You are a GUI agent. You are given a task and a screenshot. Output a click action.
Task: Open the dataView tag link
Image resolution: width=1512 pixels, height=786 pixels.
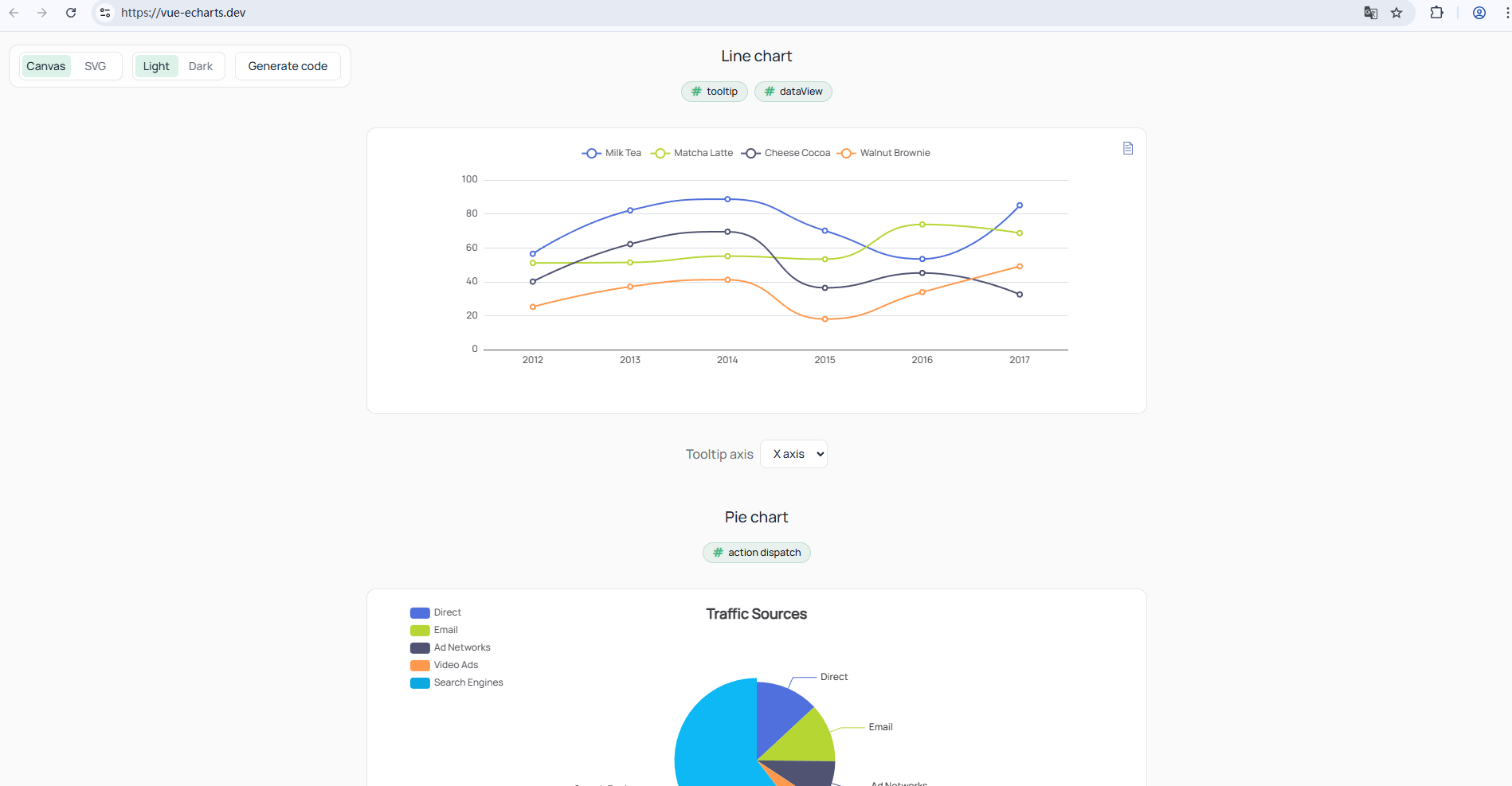(x=793, y=92)
